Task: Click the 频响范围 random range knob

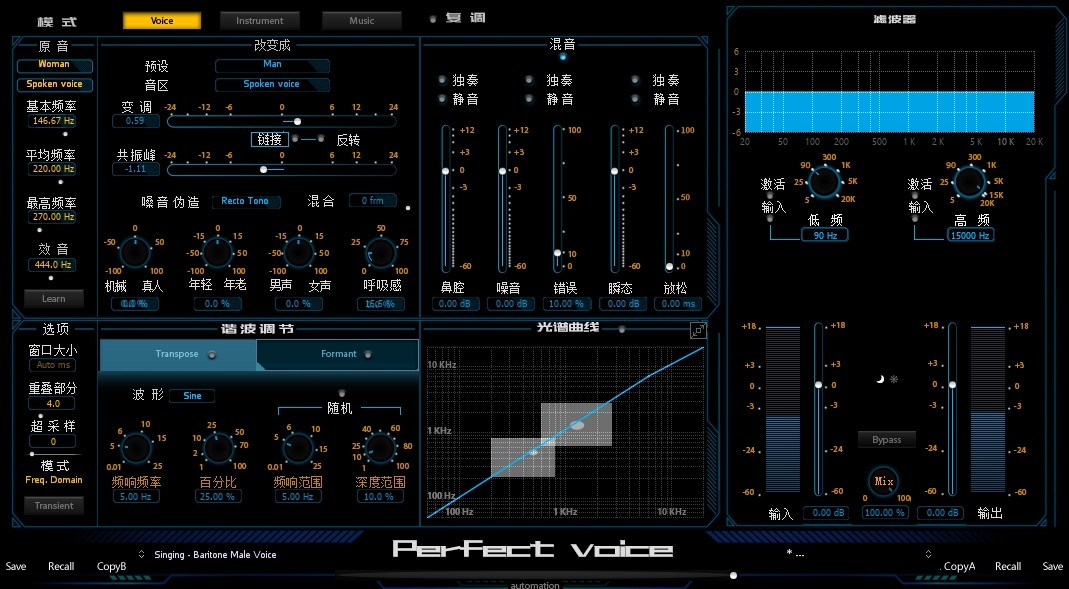Action: coord(299,449)
